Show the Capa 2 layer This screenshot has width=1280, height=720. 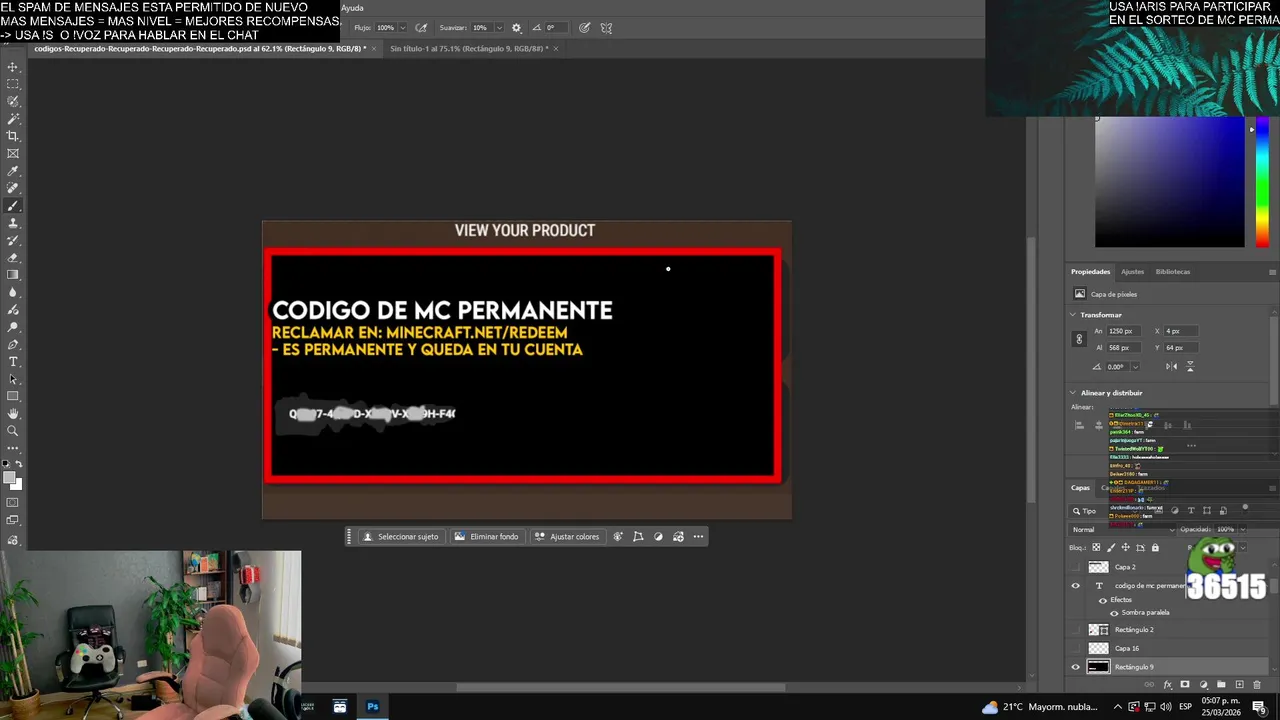click(1076, 567)
